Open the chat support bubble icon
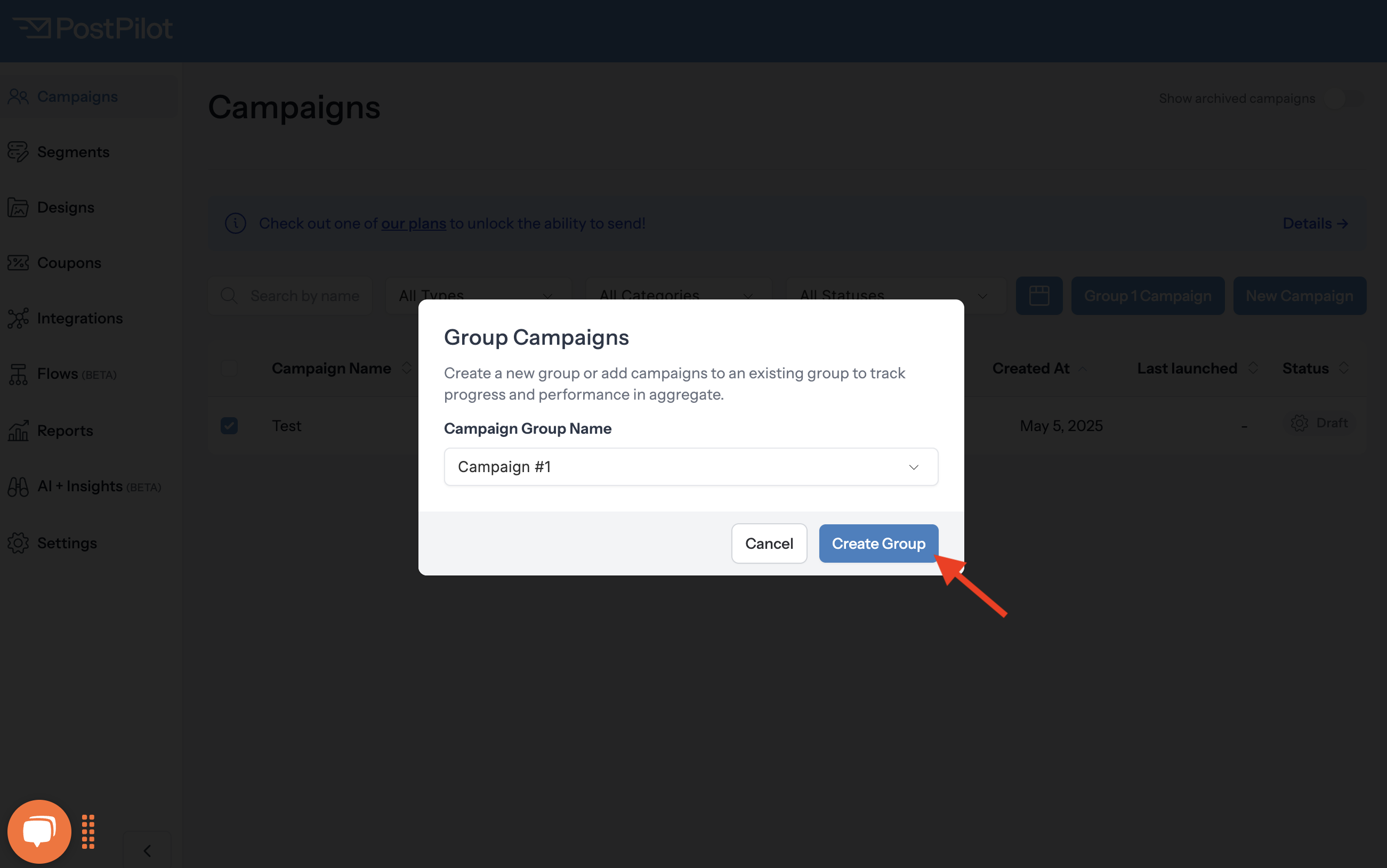This screenshot has height=868, width=1387. pos(39,831)
